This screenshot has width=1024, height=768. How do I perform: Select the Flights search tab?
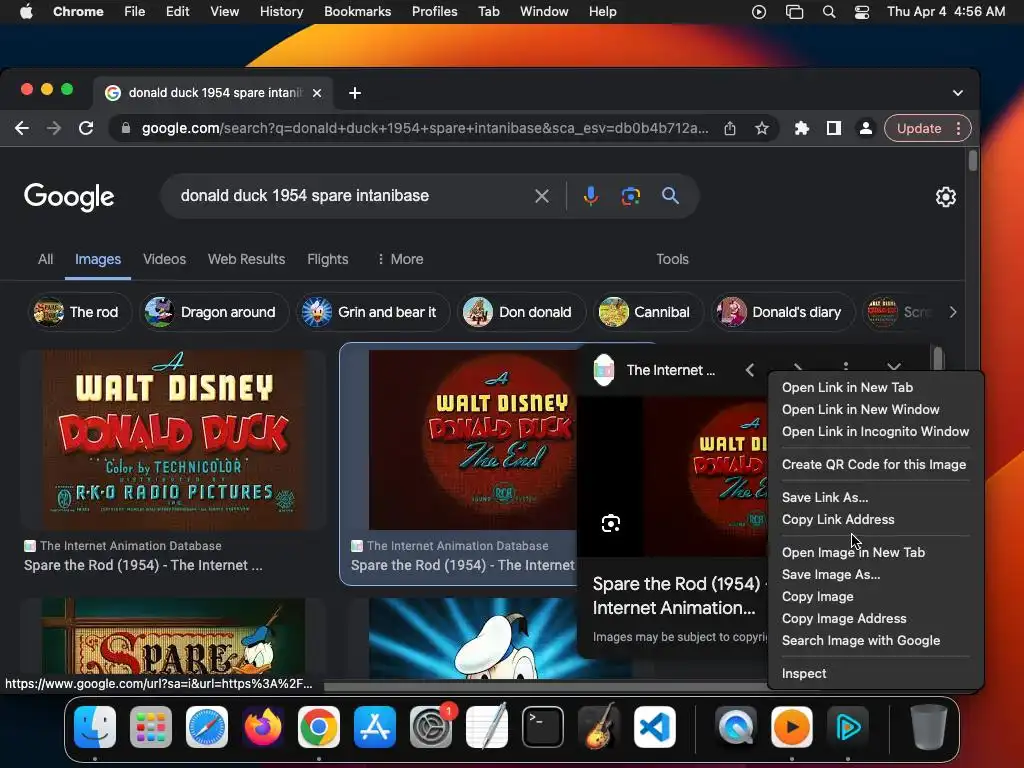(327, 259)
